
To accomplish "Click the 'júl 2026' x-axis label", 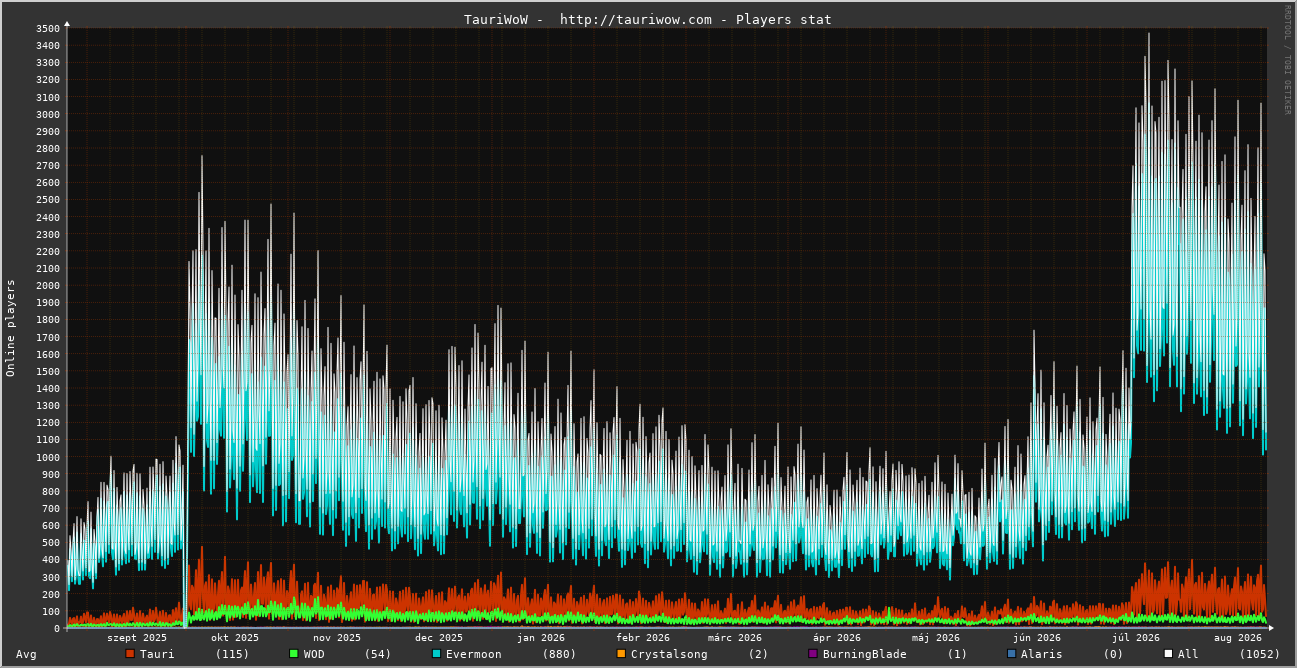I will pos(1136,638).
